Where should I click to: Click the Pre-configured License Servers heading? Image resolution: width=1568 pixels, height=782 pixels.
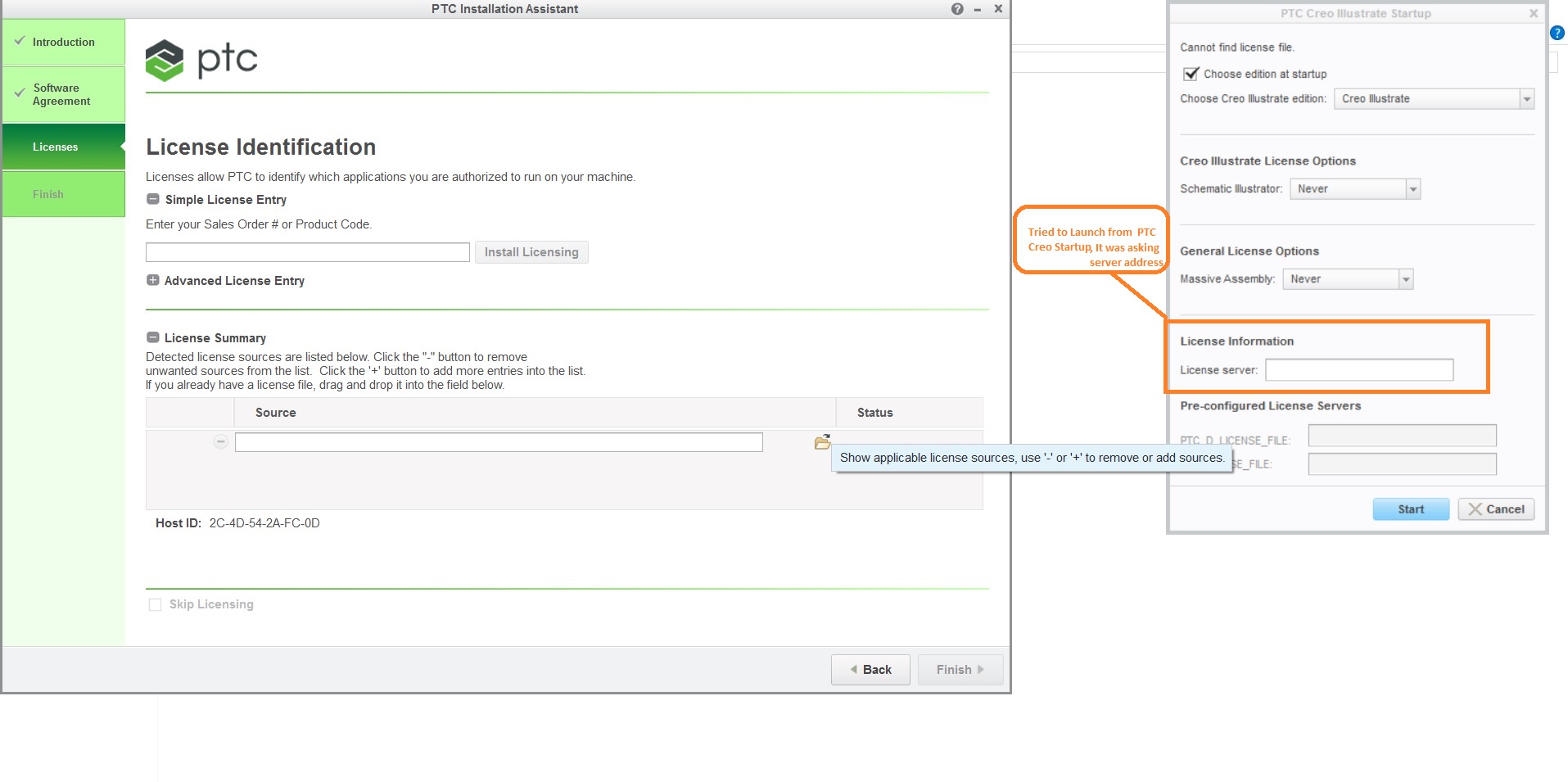tap(1270, 406)
